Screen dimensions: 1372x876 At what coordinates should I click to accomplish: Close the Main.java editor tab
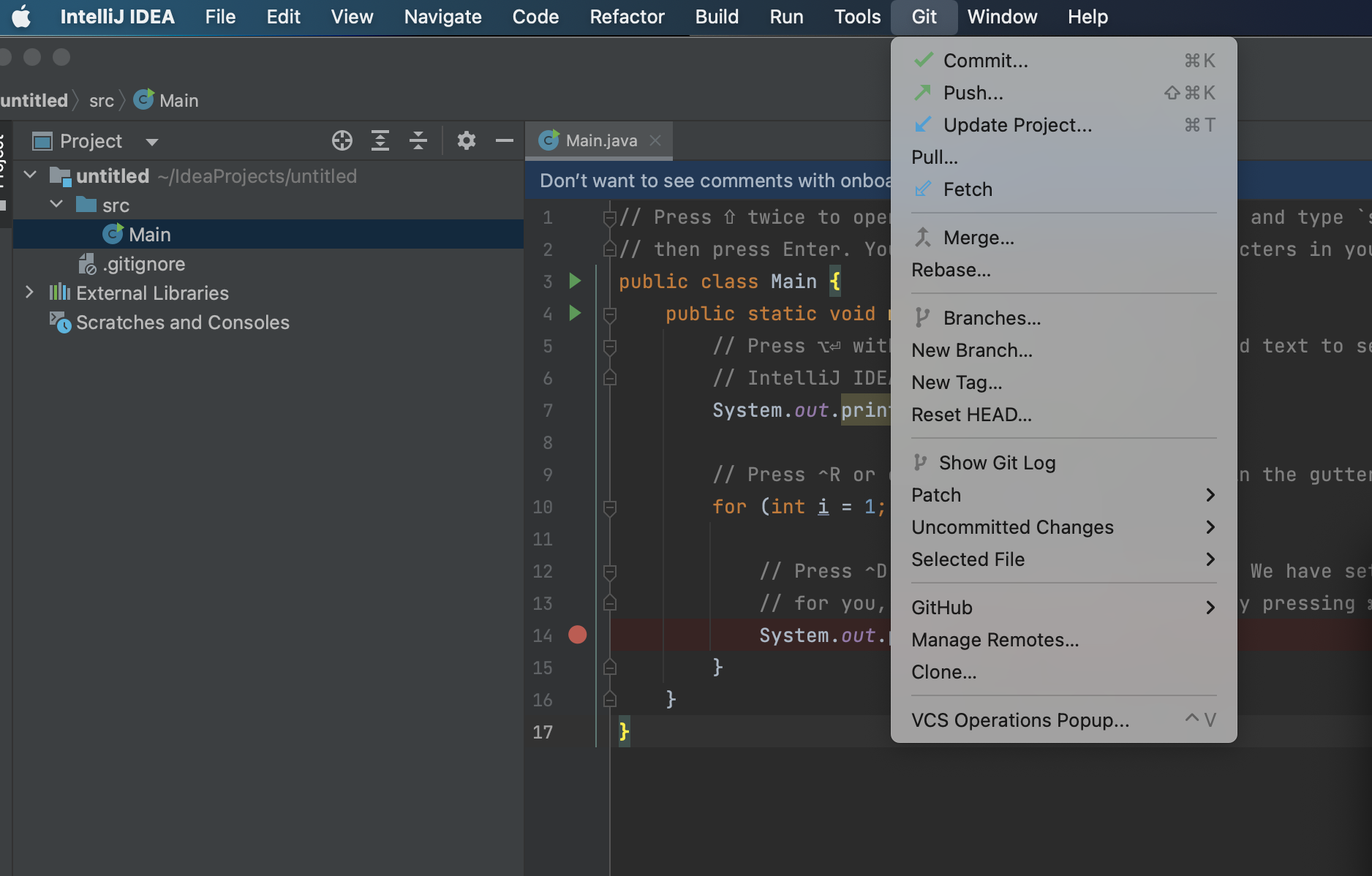coord(656,140)
